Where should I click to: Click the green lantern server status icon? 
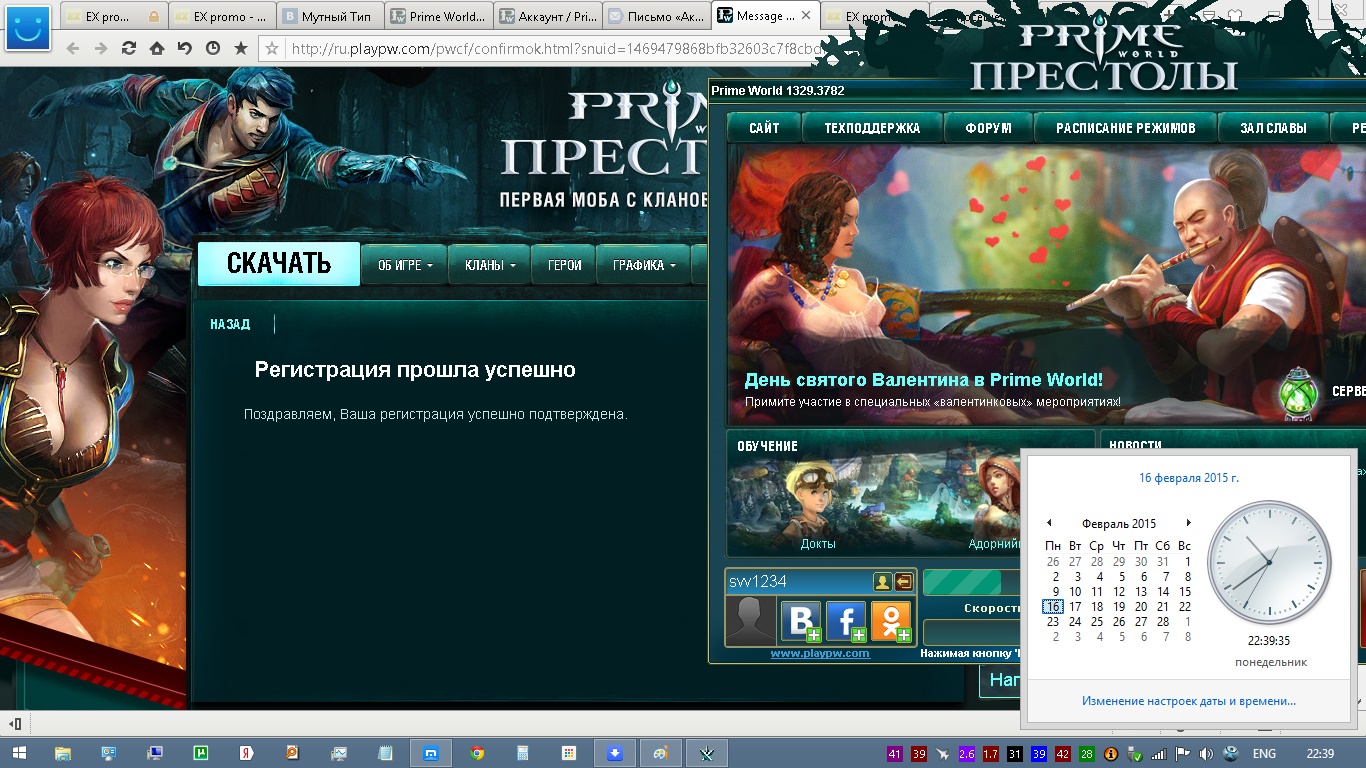[x=1299, y=396]
